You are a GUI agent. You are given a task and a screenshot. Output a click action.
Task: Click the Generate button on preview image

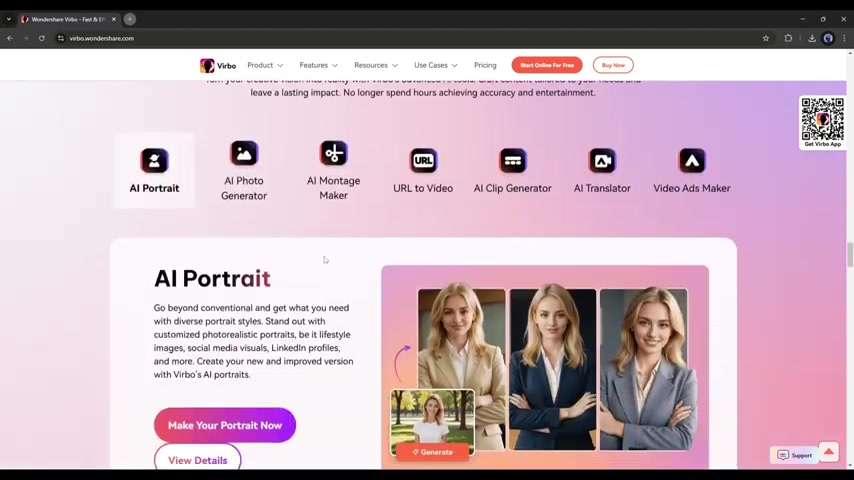point(432,452)
